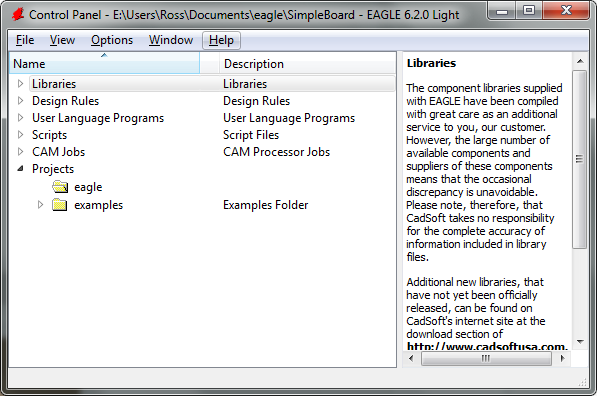The height and width of the screenshot is (396, 597).
Task: Click the Libraries heading in description pane
Action: [431, 63]
